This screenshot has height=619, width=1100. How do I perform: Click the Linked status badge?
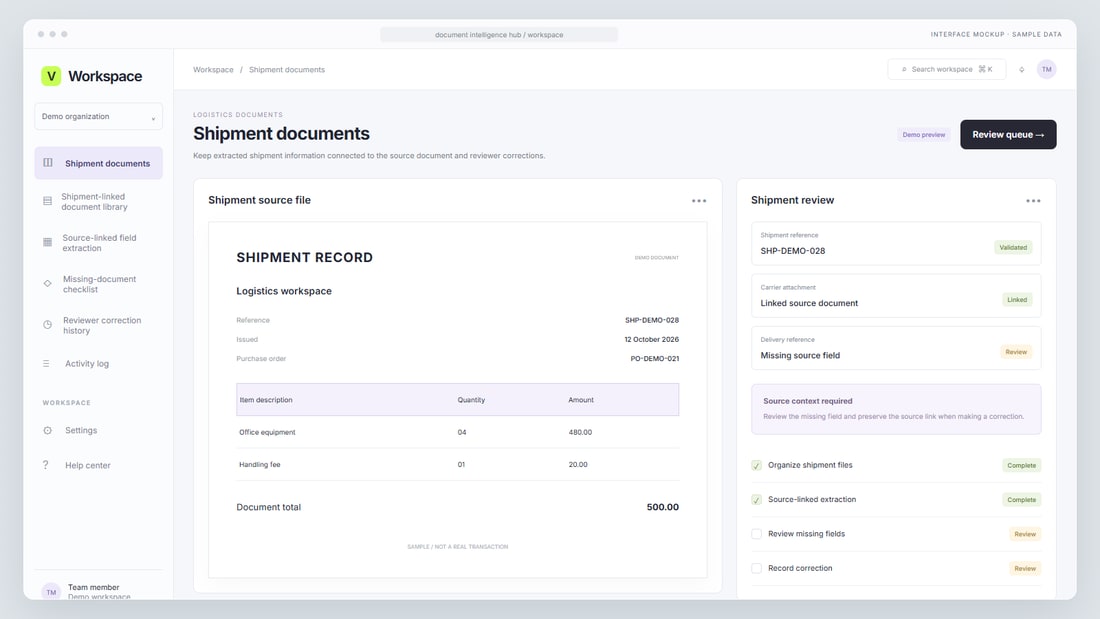click(1017, 300)
